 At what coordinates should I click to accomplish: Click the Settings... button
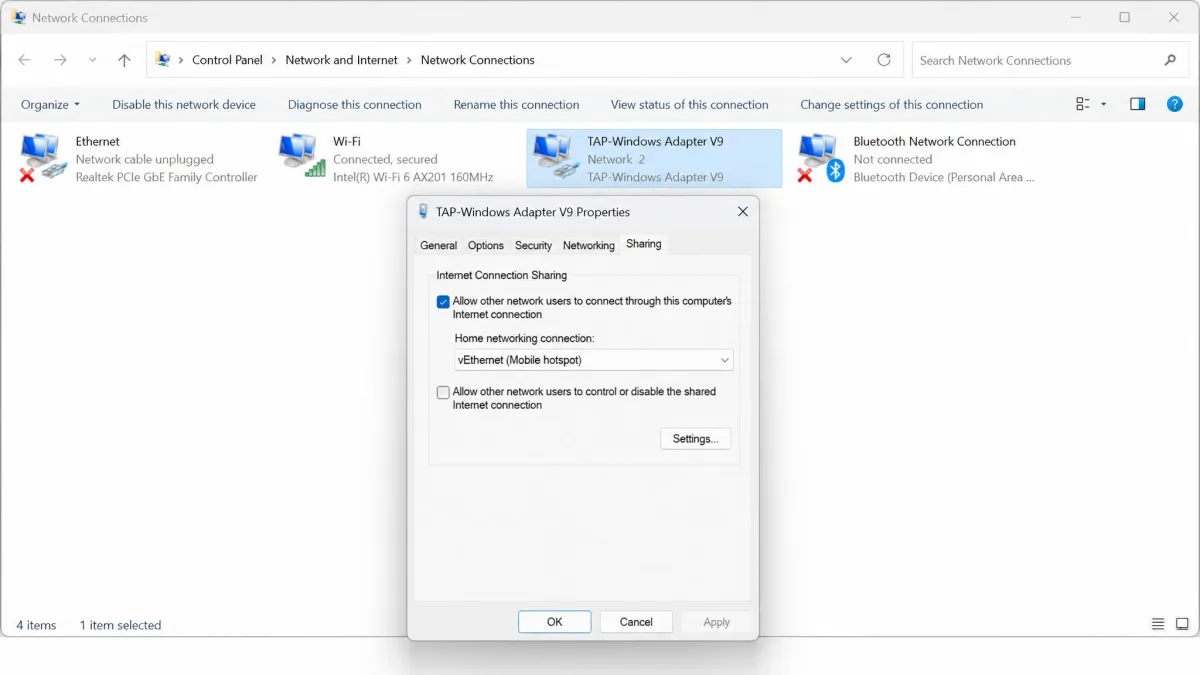tap(696, 439)
